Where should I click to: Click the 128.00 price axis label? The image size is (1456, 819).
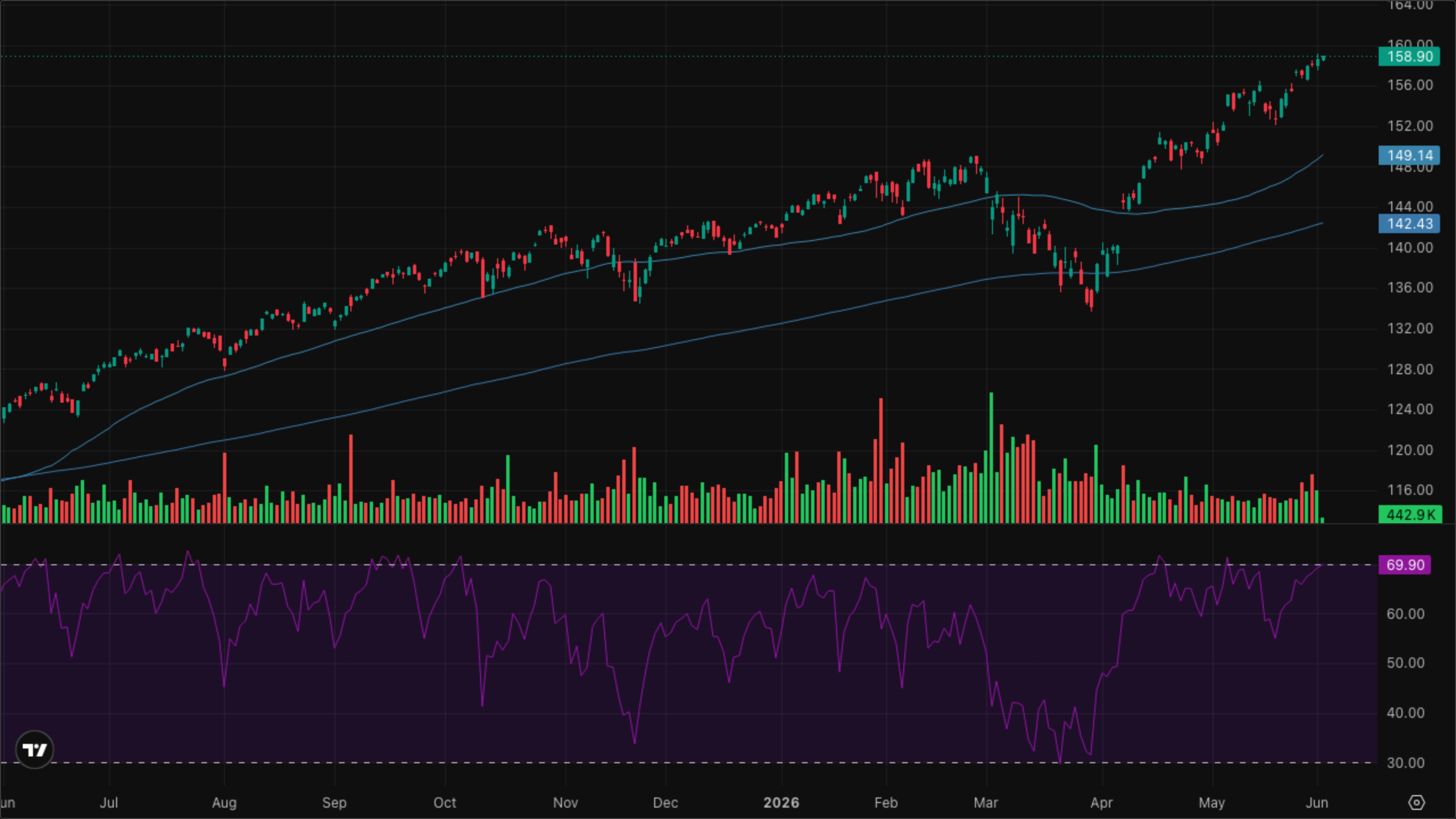(x=1410, y=369)
